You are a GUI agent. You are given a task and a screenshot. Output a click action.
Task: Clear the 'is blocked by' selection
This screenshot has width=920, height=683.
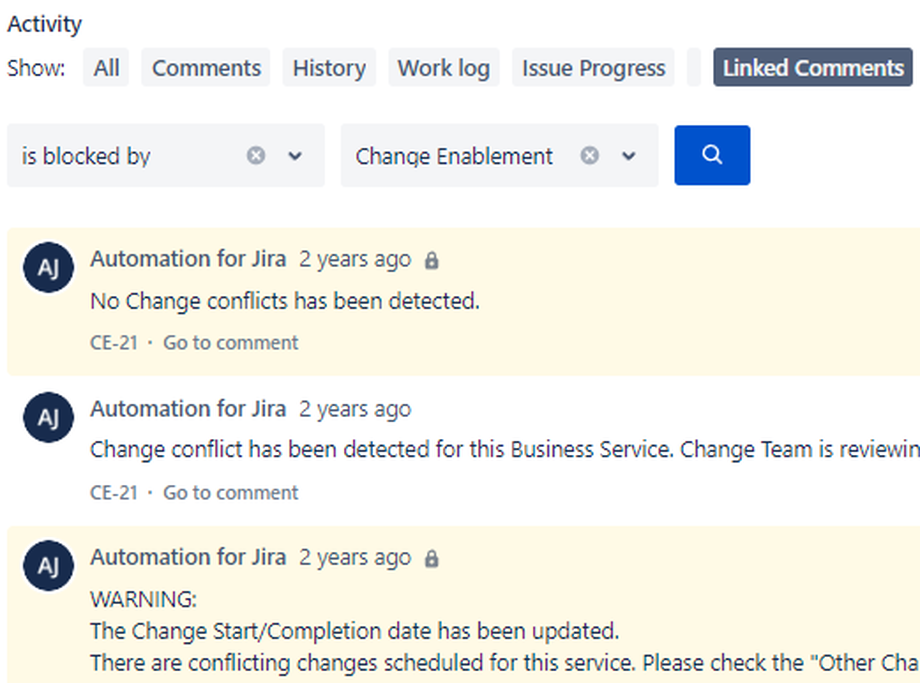(256, 155)
